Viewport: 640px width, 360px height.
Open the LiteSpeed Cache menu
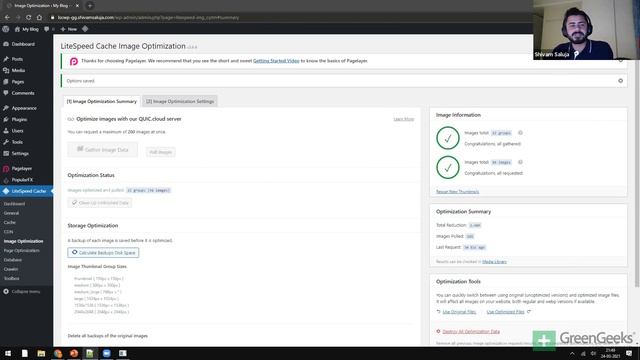29,191
